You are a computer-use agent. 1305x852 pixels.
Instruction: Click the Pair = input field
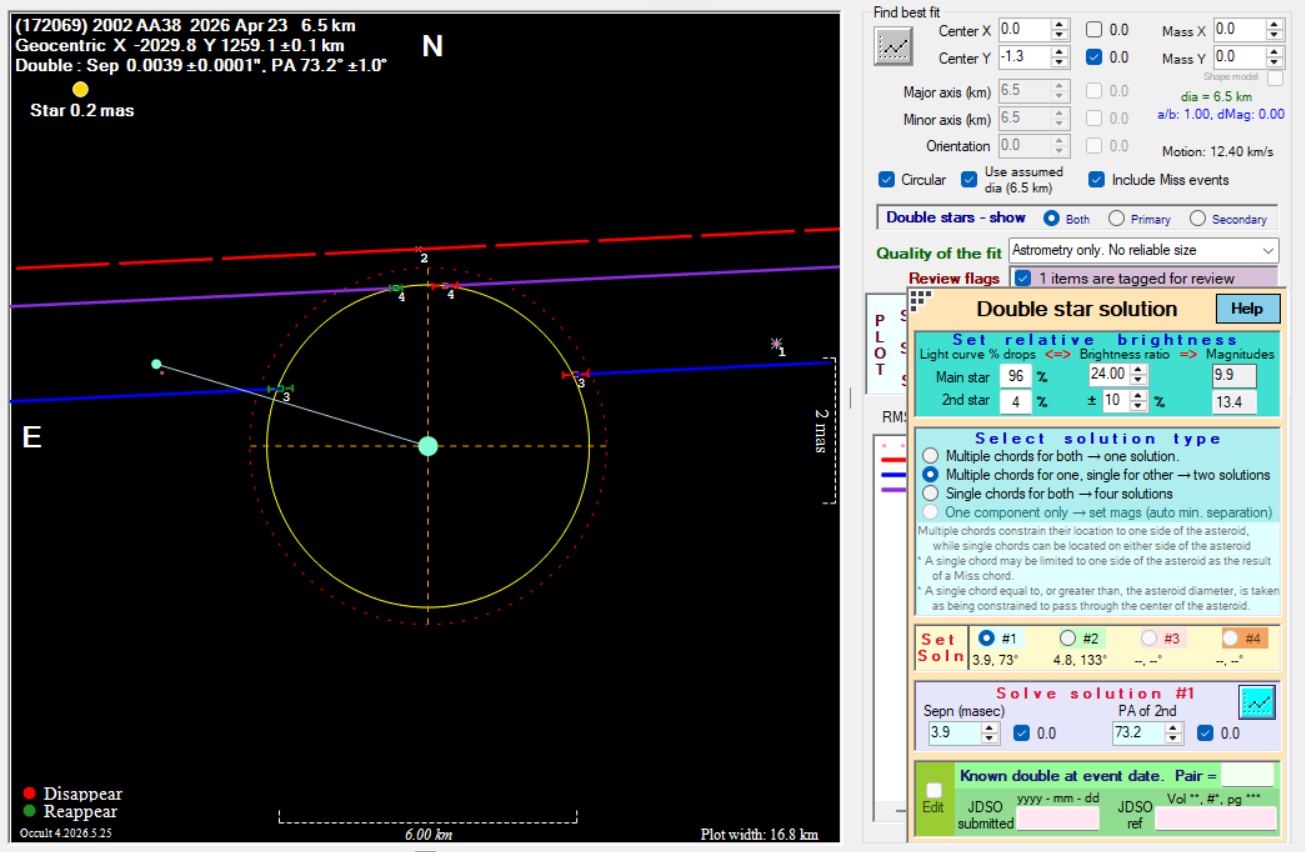tap(1248, 775)
